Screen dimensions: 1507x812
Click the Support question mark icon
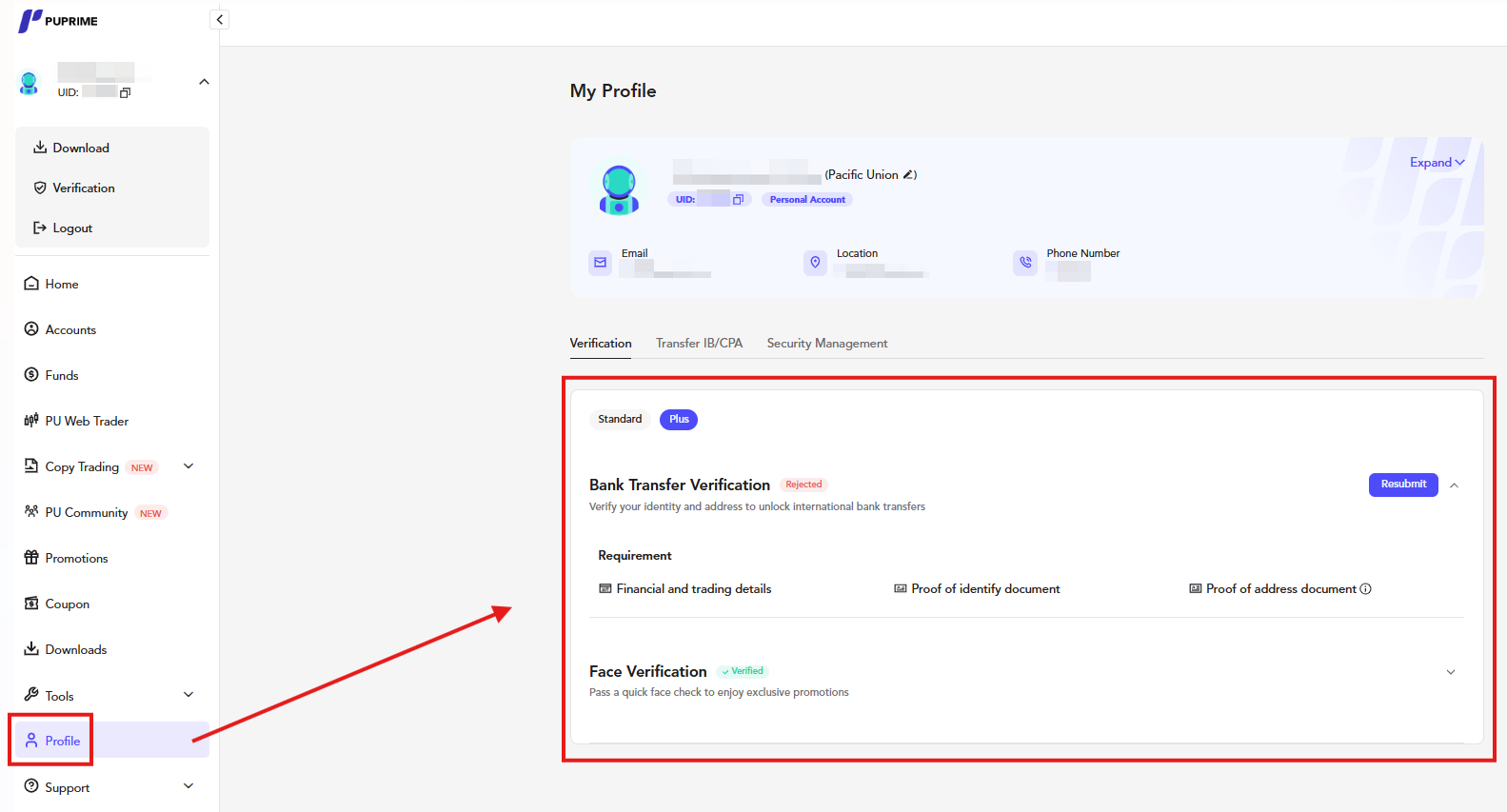[31, 786]
